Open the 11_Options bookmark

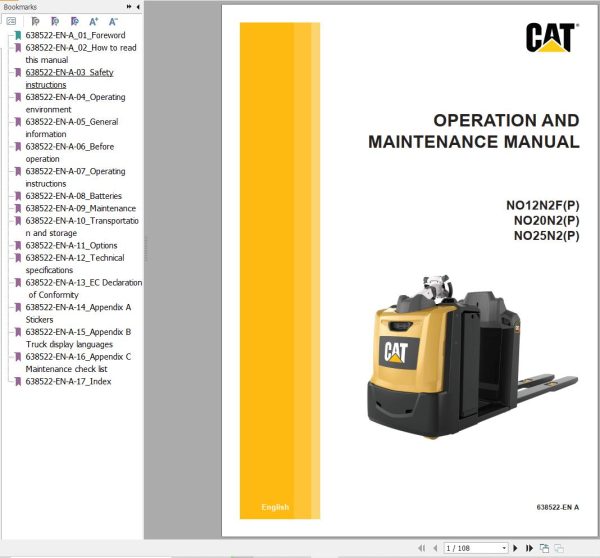(x=71, y=245)
